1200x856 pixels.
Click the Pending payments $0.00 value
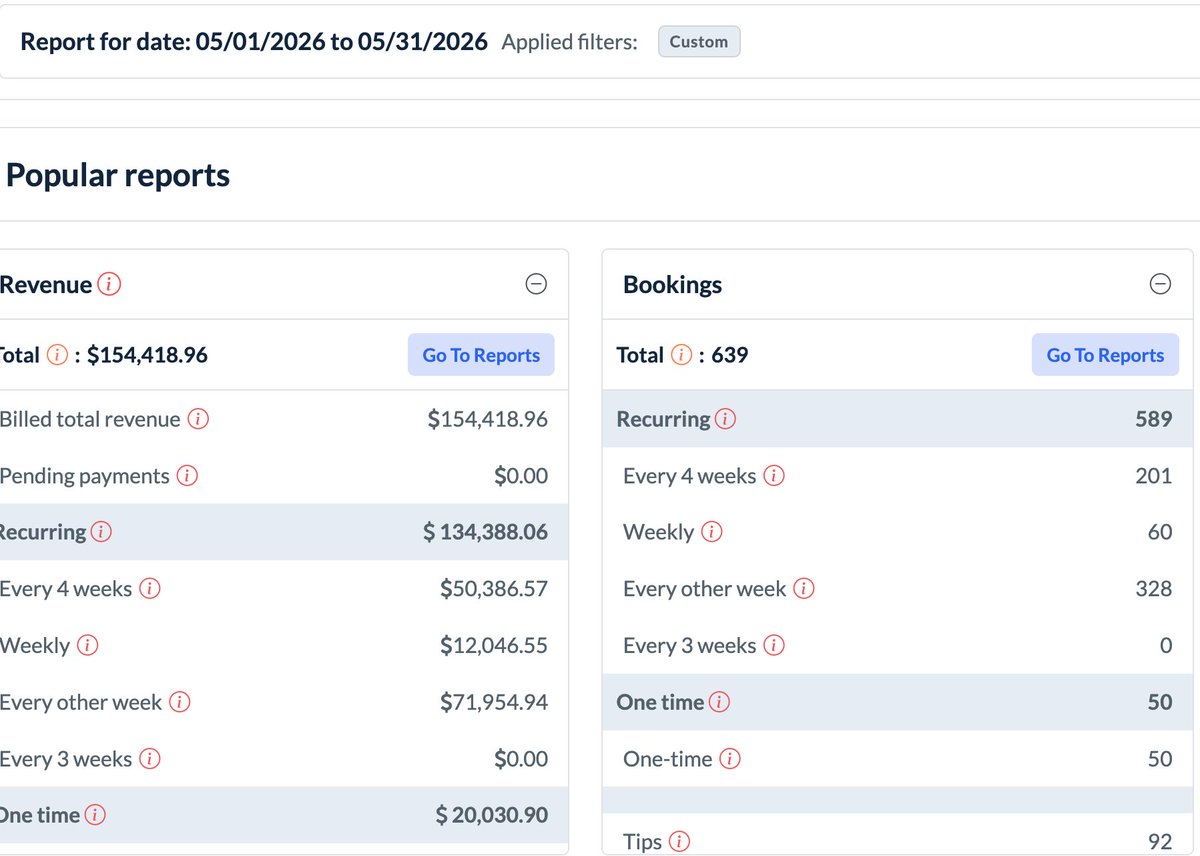click(x=521, y=476)
